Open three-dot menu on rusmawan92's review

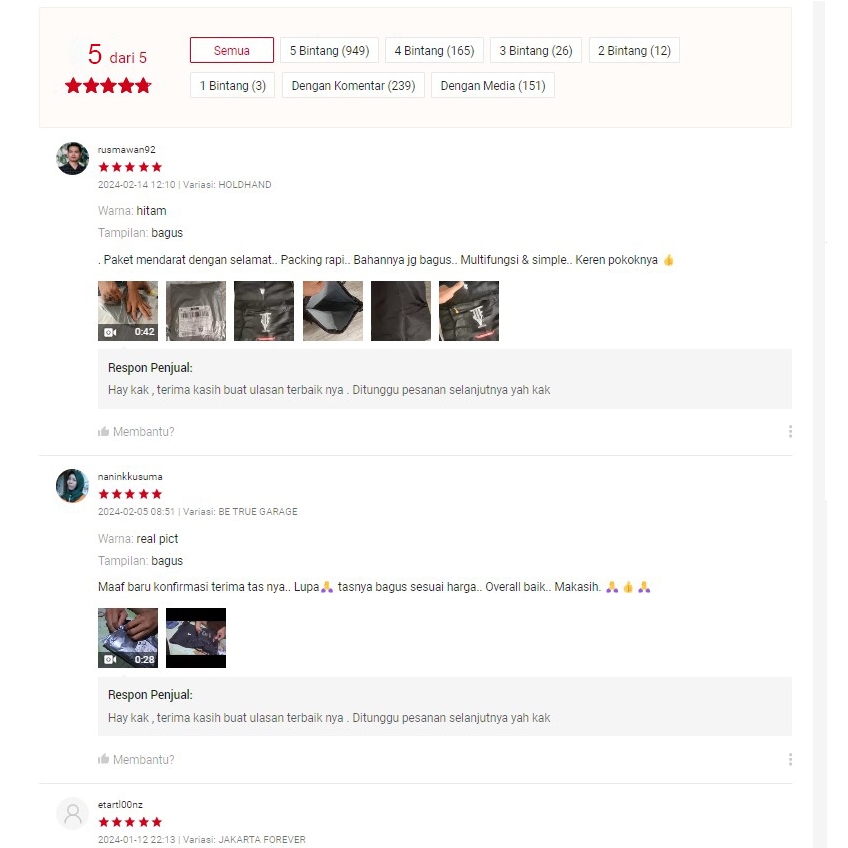coord(790,432)
